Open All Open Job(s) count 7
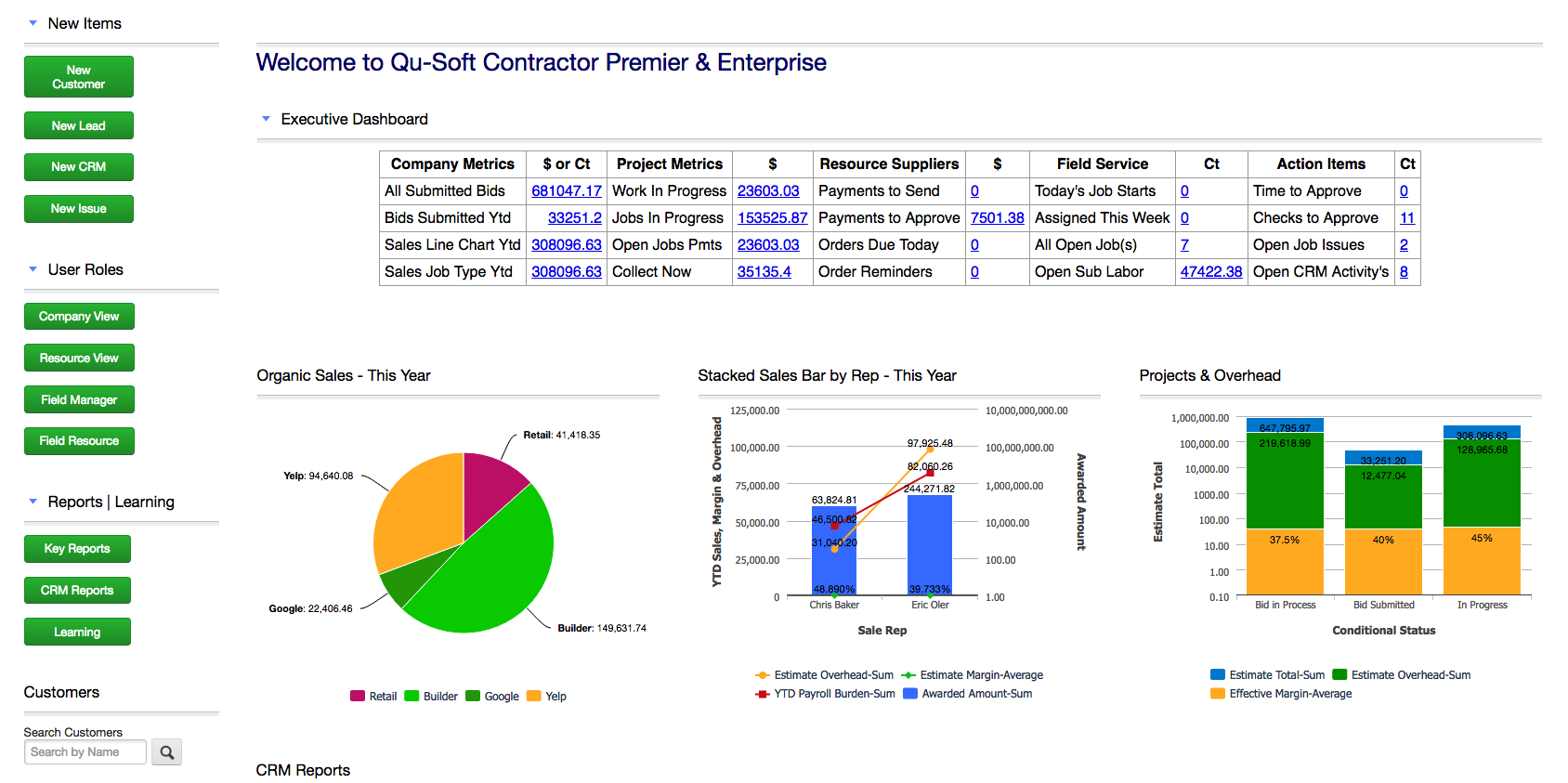 point(1184,244)
